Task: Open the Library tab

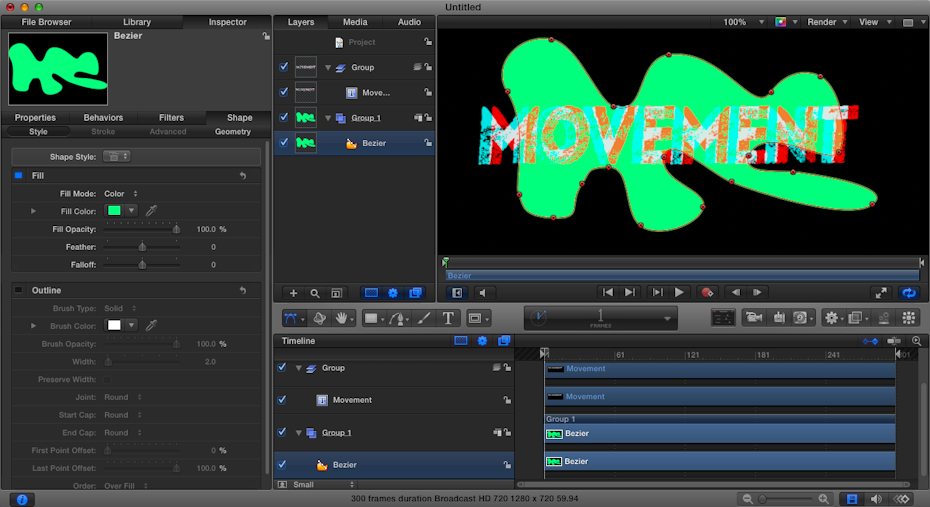Action: pyautogui.click(x=137, y=22)
